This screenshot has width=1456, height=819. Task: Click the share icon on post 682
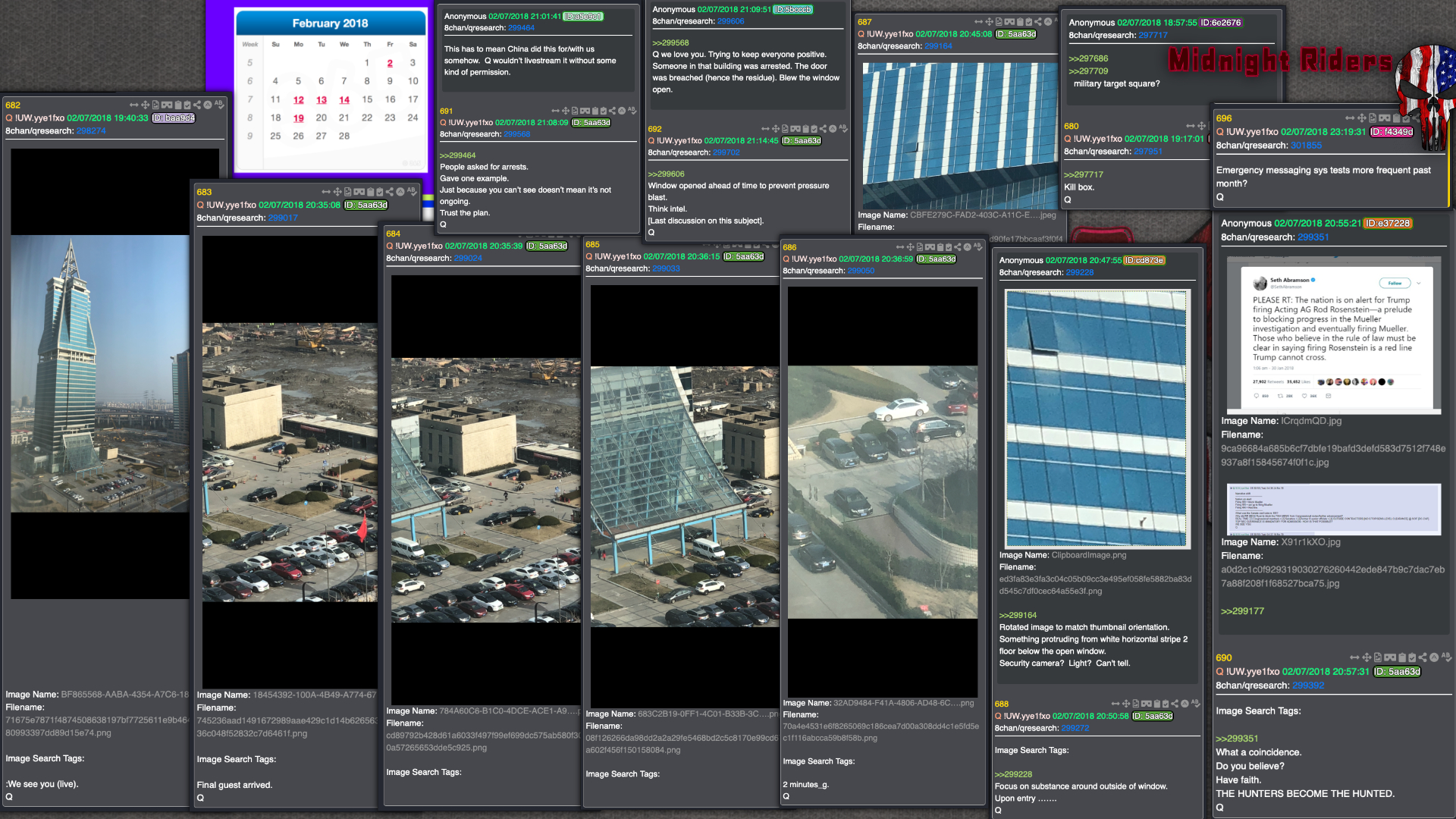[x=197, y=105]
